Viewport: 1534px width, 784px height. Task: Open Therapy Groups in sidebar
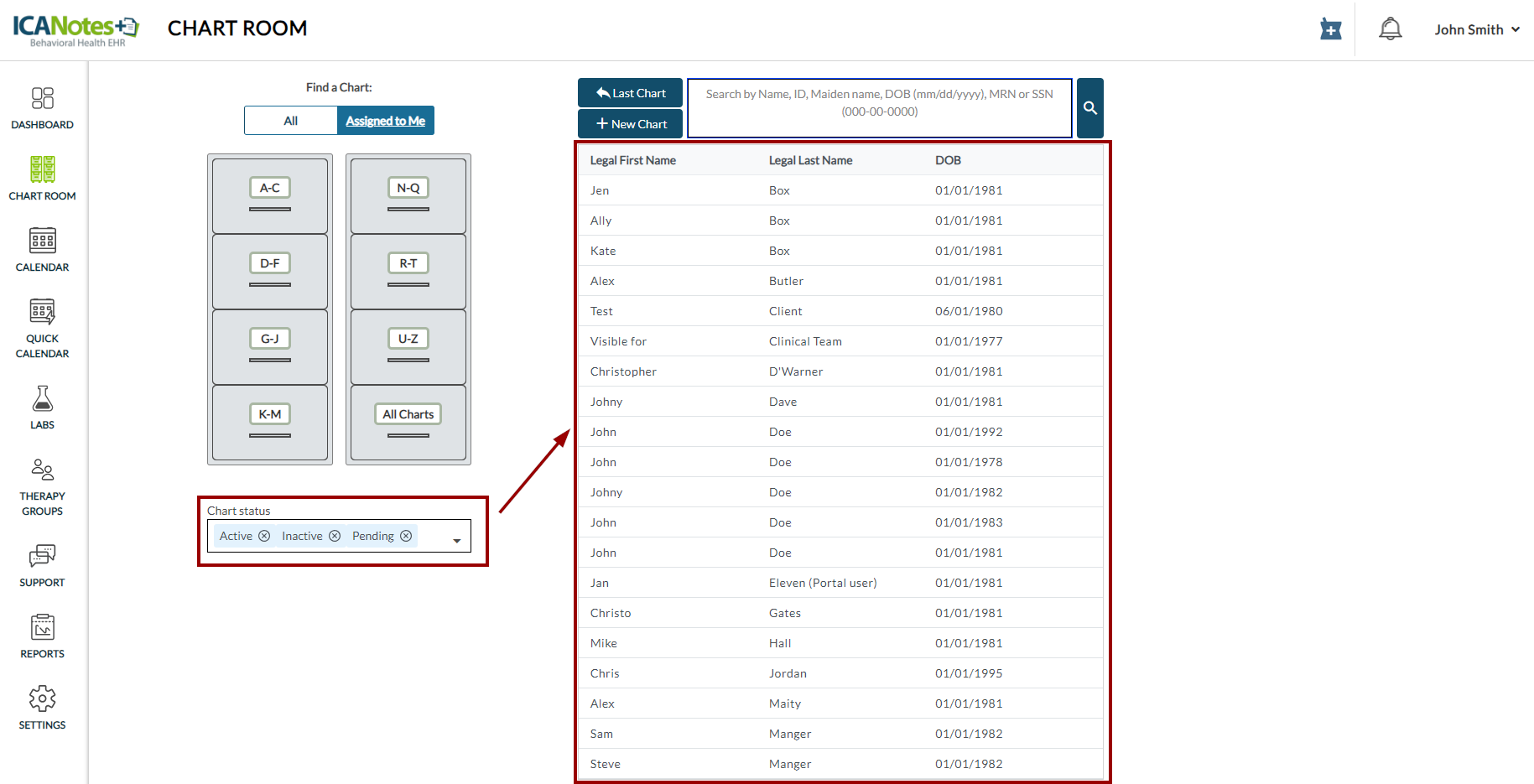click(x=42, y=471)
